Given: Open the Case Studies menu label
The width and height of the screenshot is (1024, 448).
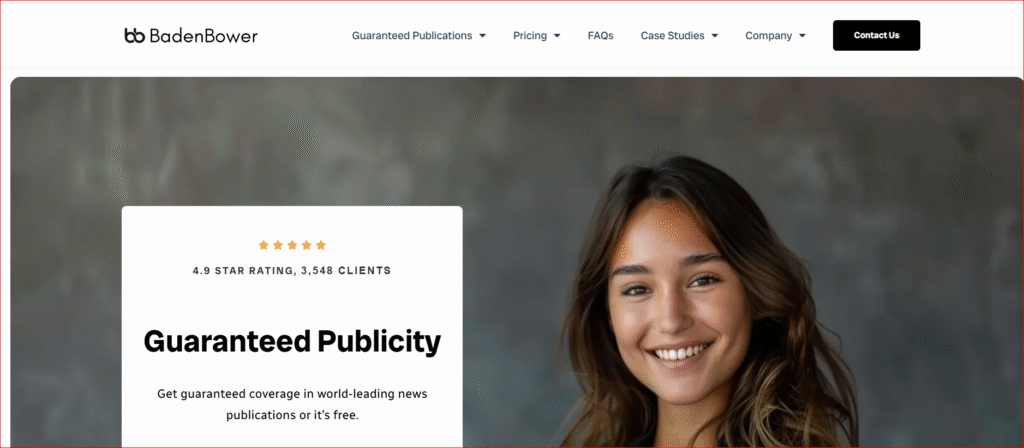Looking at the screenshot, I should [x=672, y=36].
